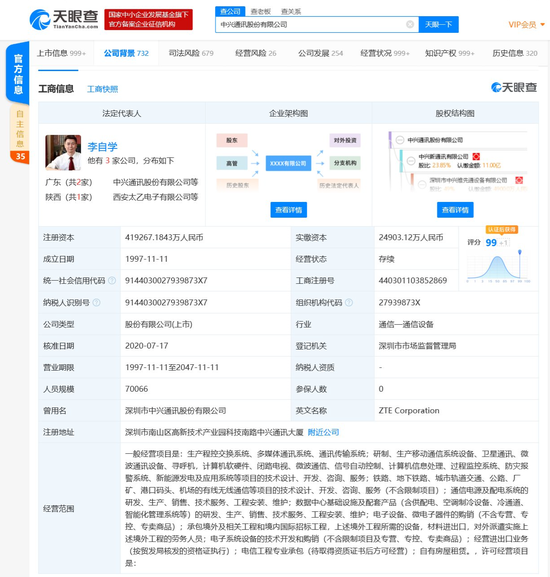Collapse the 中兴新通讯有限公司 node in the equity tree
The width and height of the screenshot is (550, 577).
pos(411,160)
